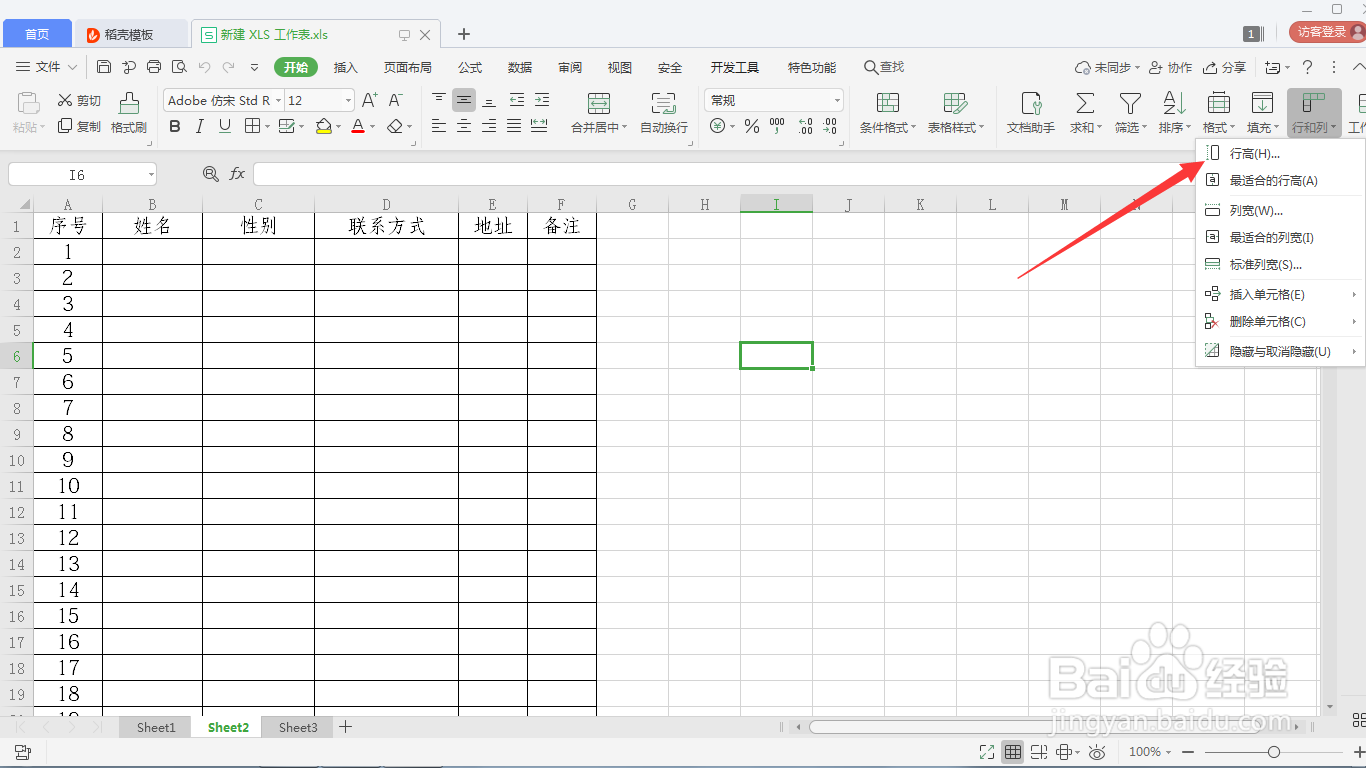Open the Document Assistant (文档助手)
Viewport: 1366px width, 768px height.
[x=1031, y=113]
